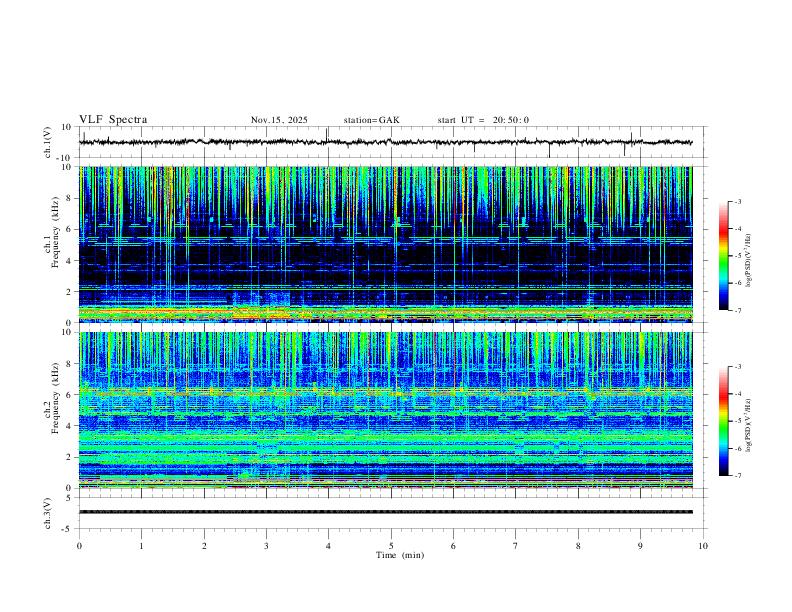The width and height of the screenshot is (792, 612).
Task: Click the ch.3 flat black trace
Action: [x=385, y=512]
